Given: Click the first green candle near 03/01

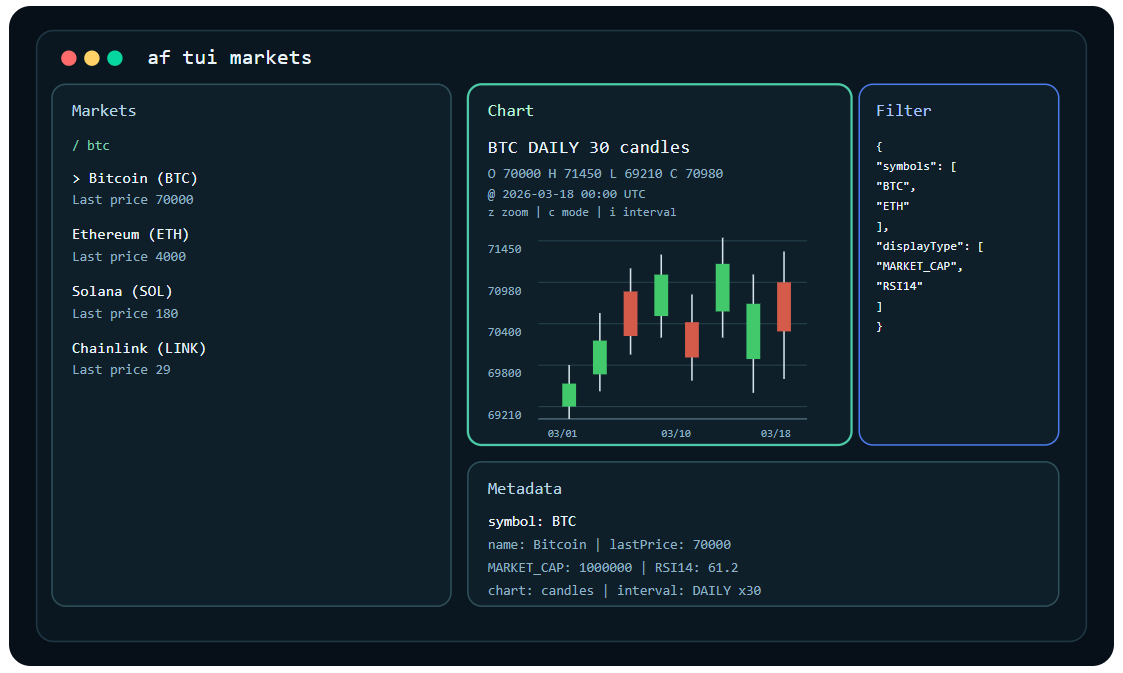Looking at the screenshot, I should [569, 395].
